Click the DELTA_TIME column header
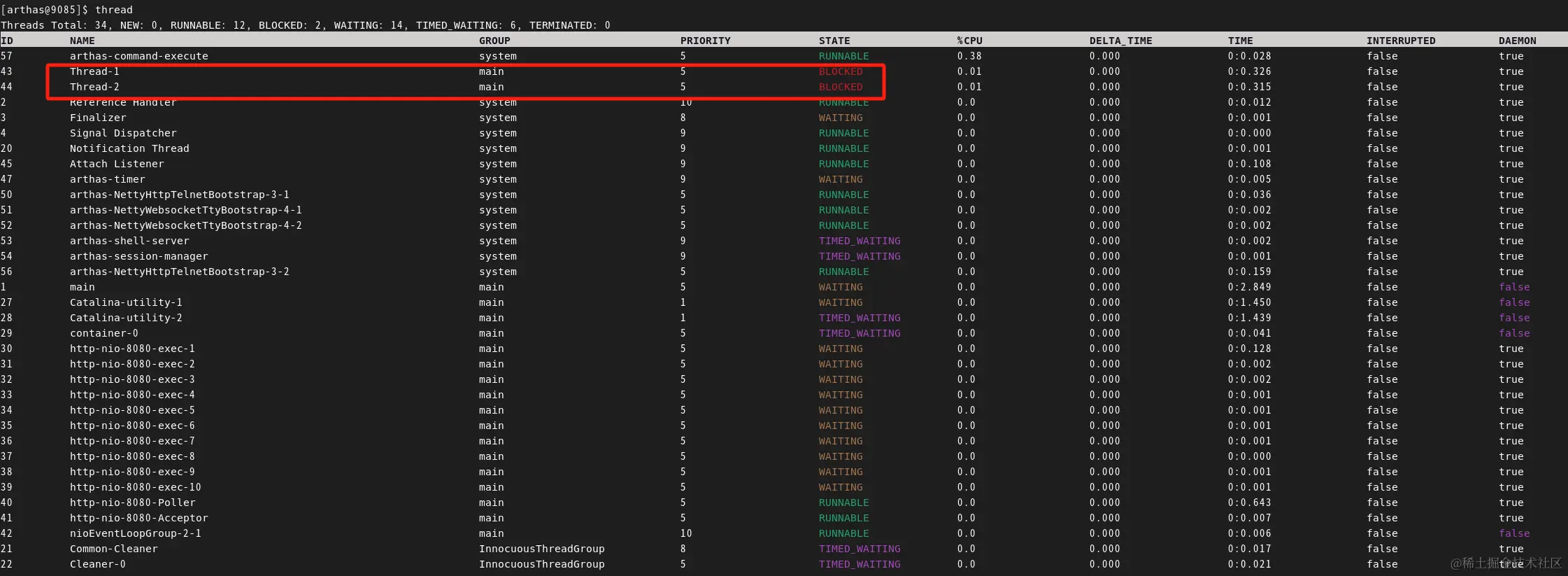 click(1120, 41)
